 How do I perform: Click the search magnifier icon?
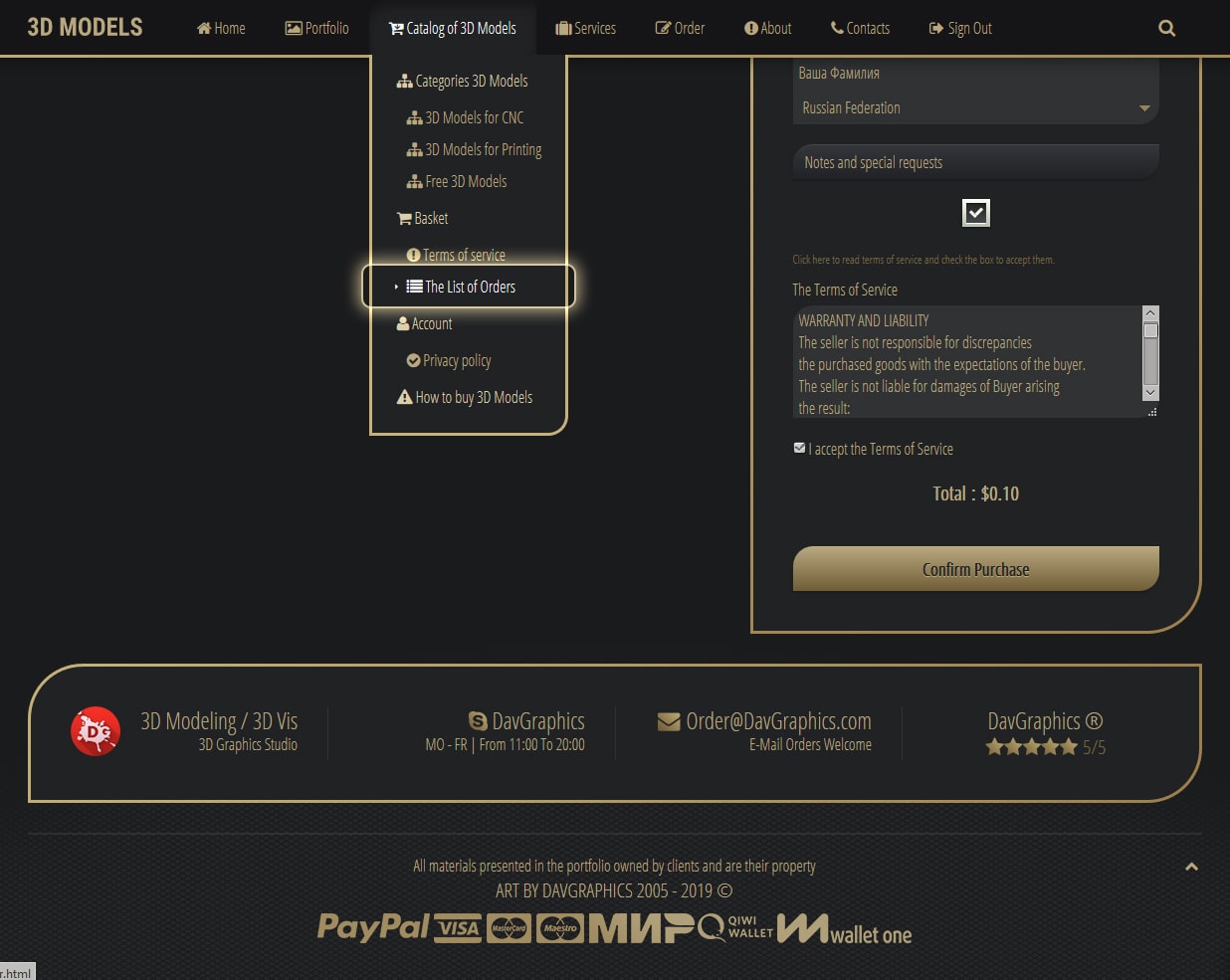tap(1166, 29)
